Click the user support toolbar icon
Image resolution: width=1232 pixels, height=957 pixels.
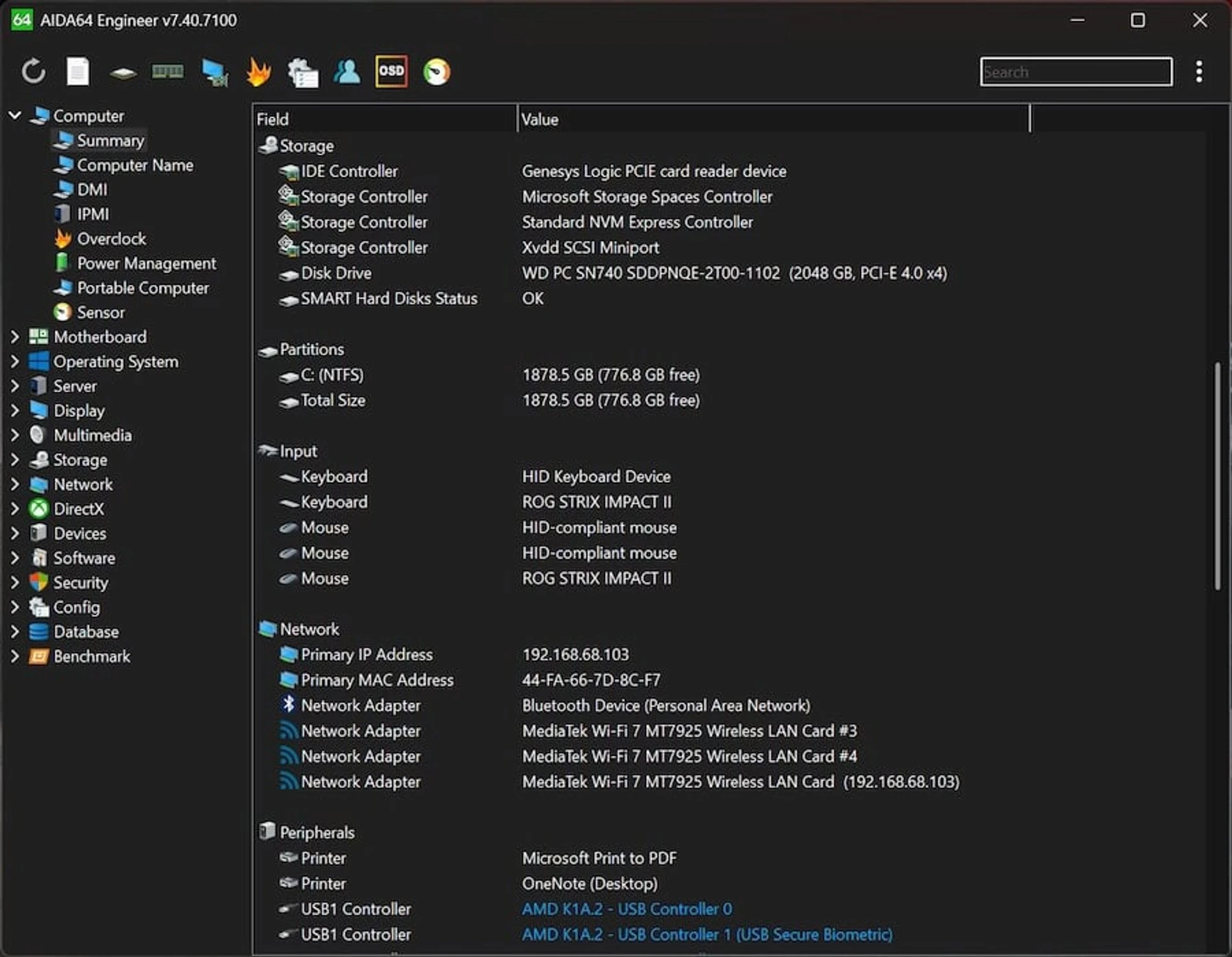[x=347, y=71]
